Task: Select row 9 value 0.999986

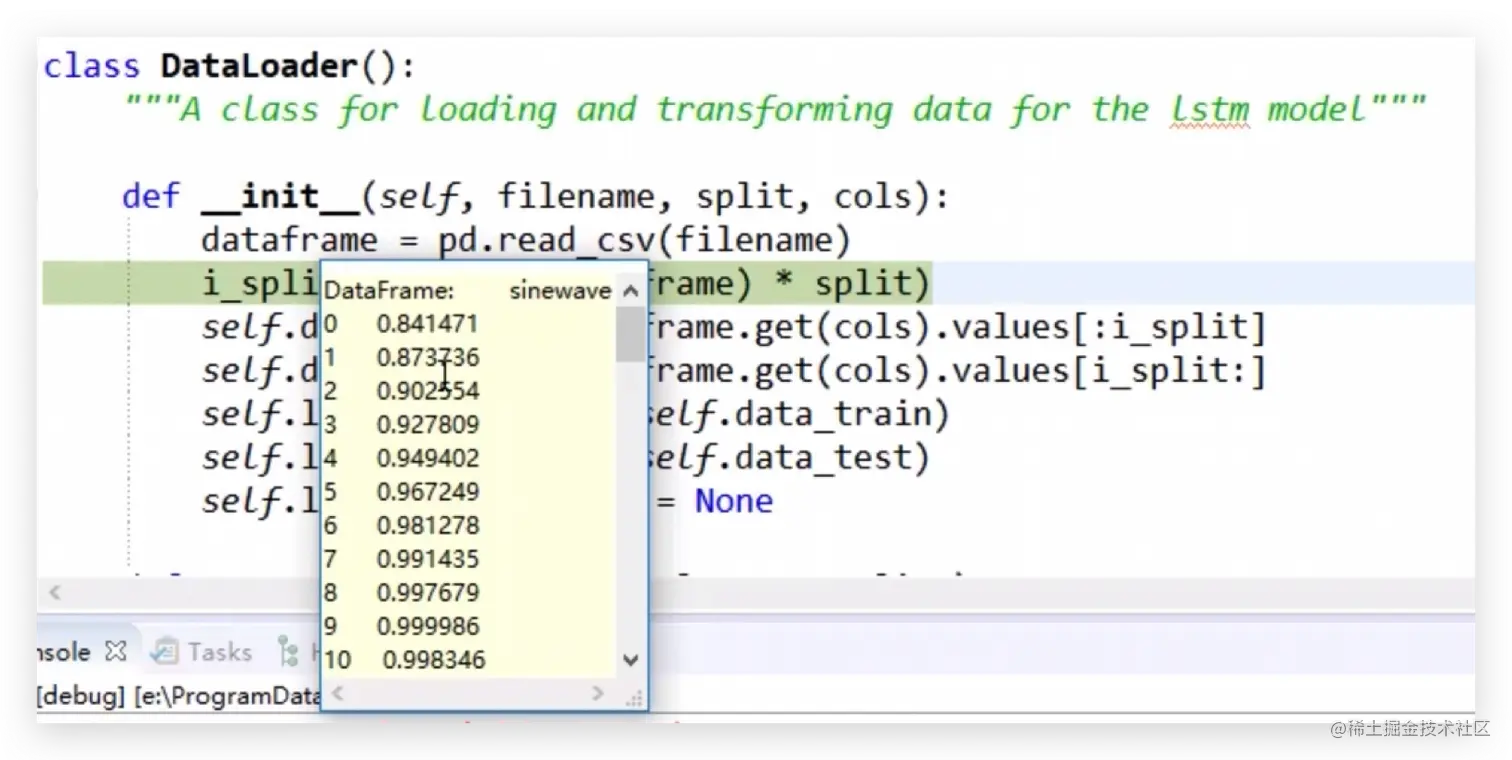Action: 427,626
